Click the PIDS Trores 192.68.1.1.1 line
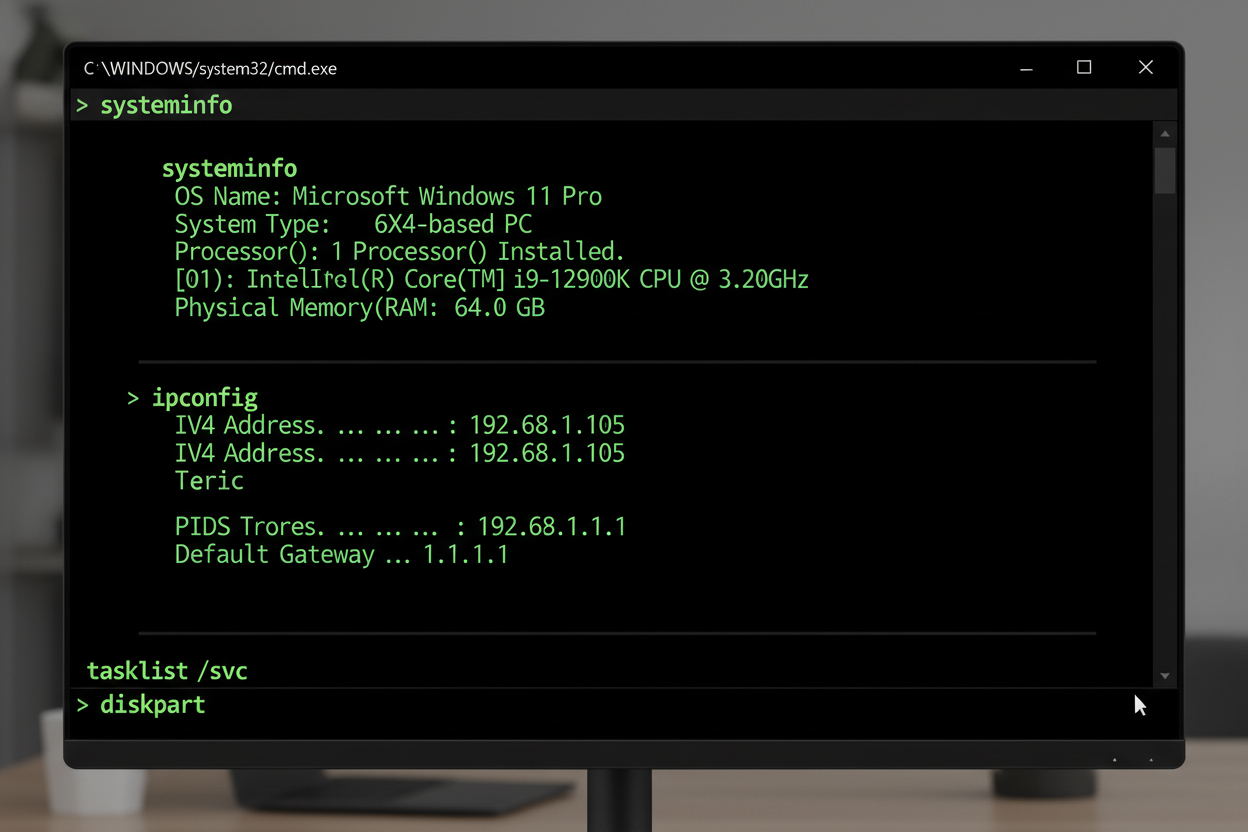1248x832 pixels. pyautogui.click(x=400, y=526)
